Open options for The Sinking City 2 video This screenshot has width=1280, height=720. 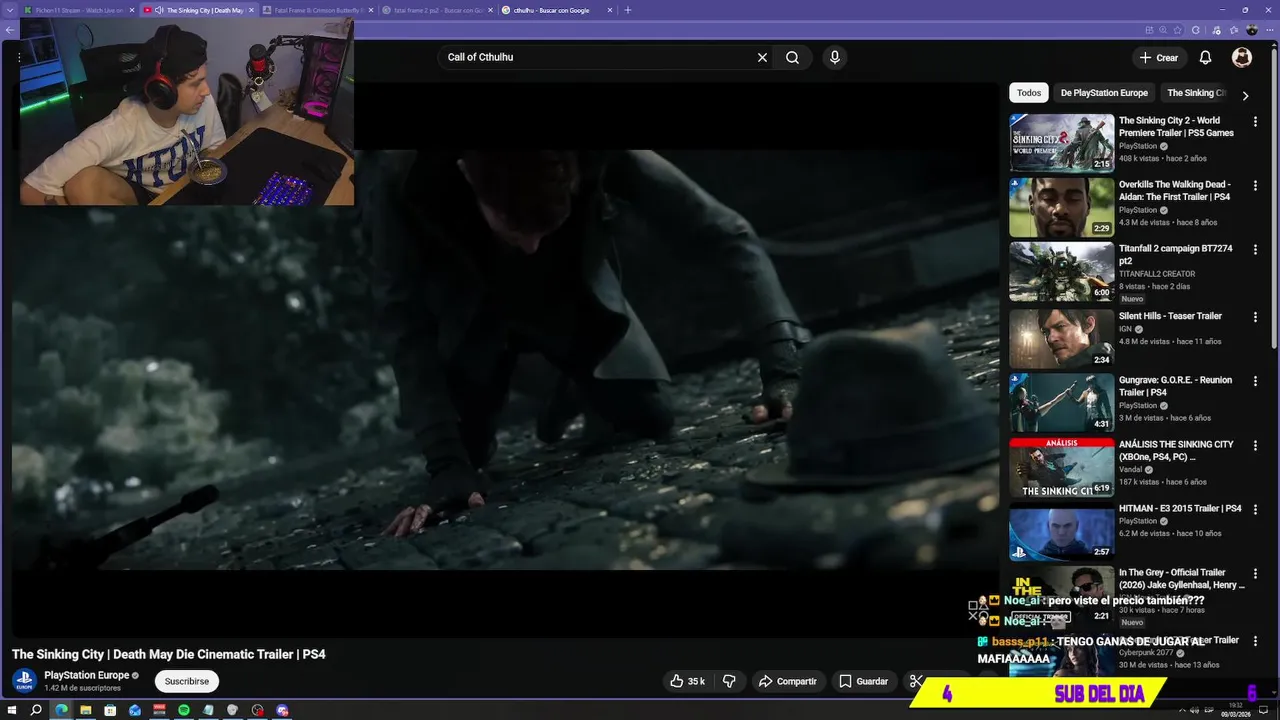pyautogui.click(x=1255, y=122)
